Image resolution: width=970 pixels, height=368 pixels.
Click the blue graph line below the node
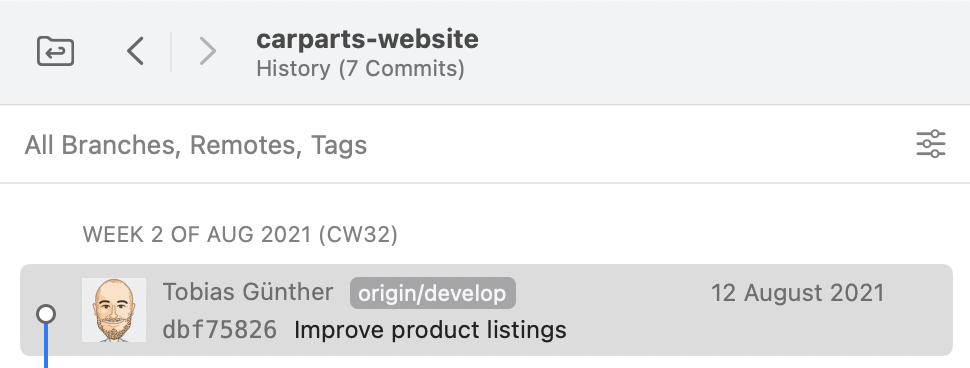[x=46, y=346]
